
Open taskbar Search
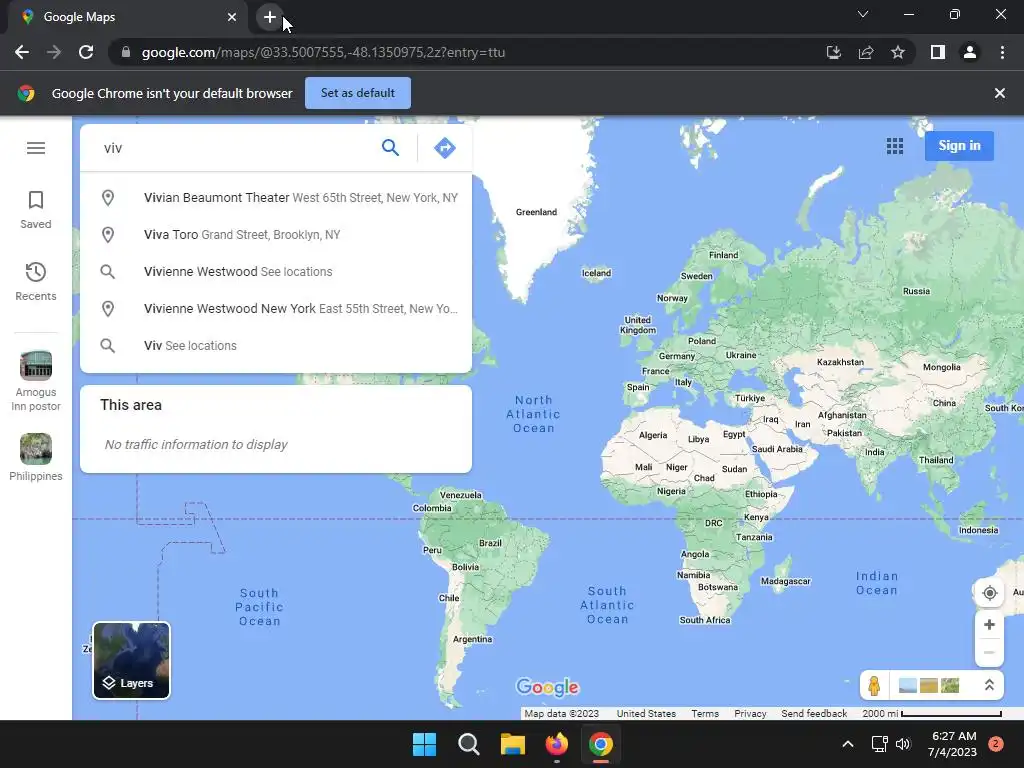[x=468, y=744]
